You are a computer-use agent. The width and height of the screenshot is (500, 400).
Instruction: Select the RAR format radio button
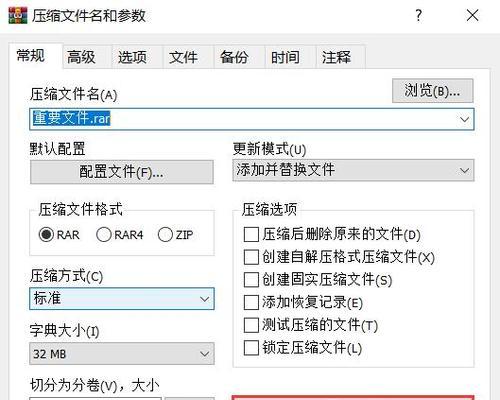[x=46, y=234]
